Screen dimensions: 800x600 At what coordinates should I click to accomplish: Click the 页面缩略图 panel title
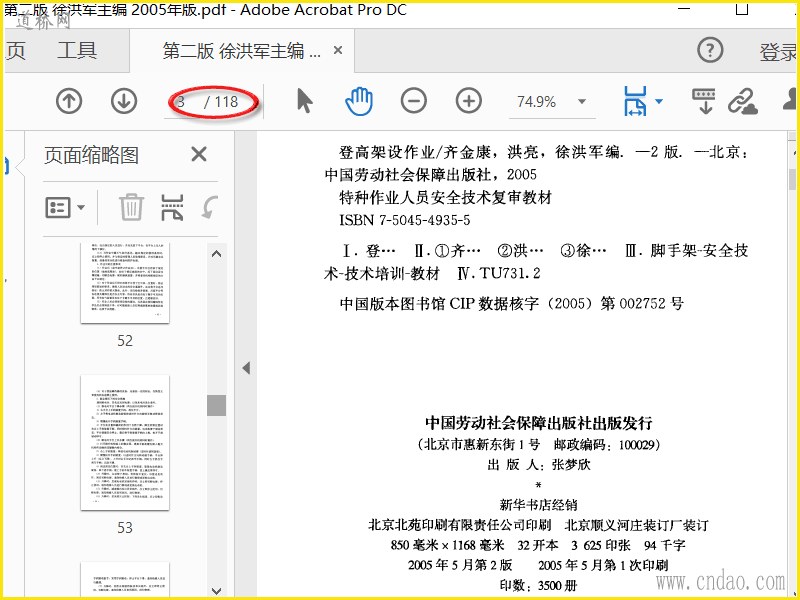(91, 155)
